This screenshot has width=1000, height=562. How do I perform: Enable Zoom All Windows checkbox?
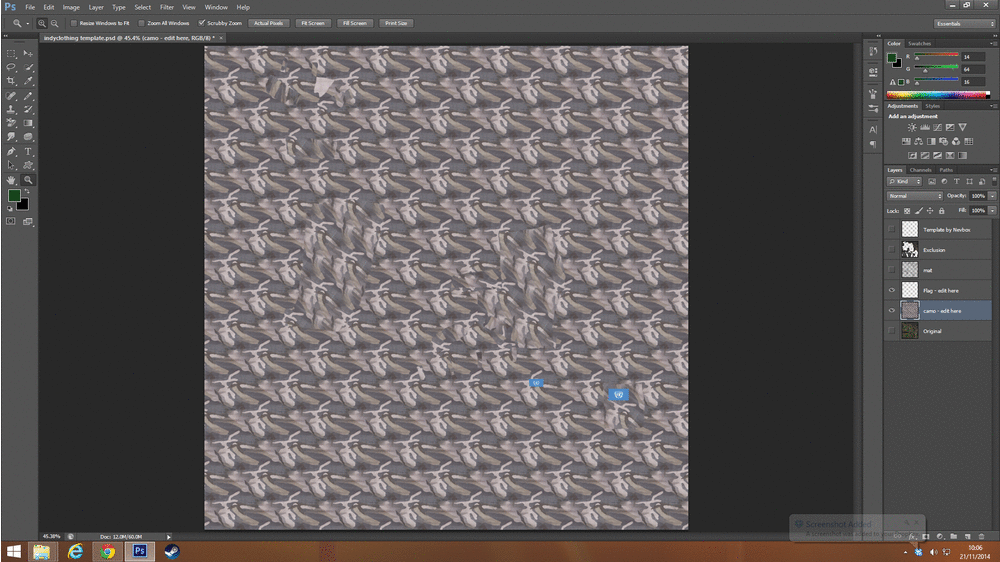tap(141, 23)
